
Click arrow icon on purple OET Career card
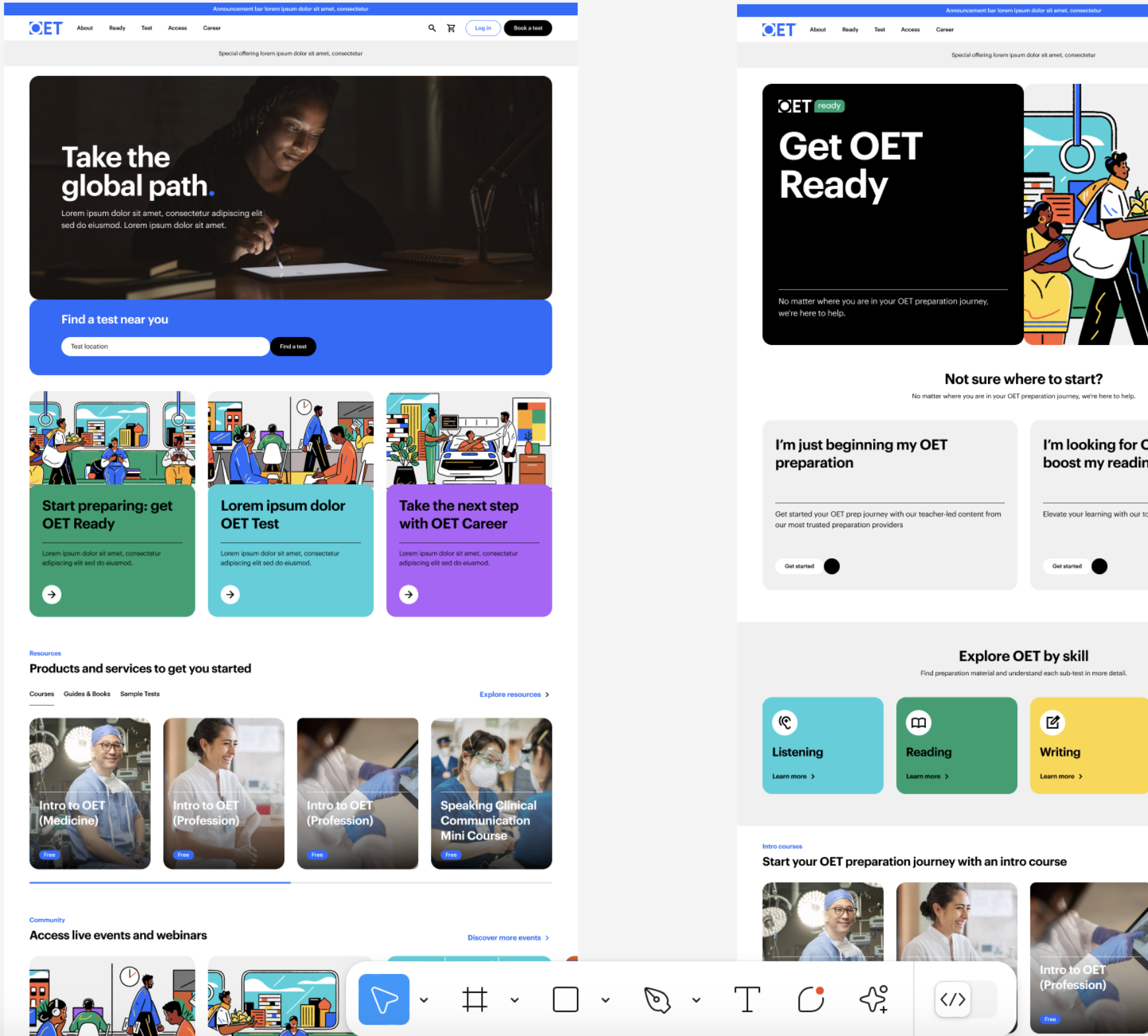[x=408, y=594]
